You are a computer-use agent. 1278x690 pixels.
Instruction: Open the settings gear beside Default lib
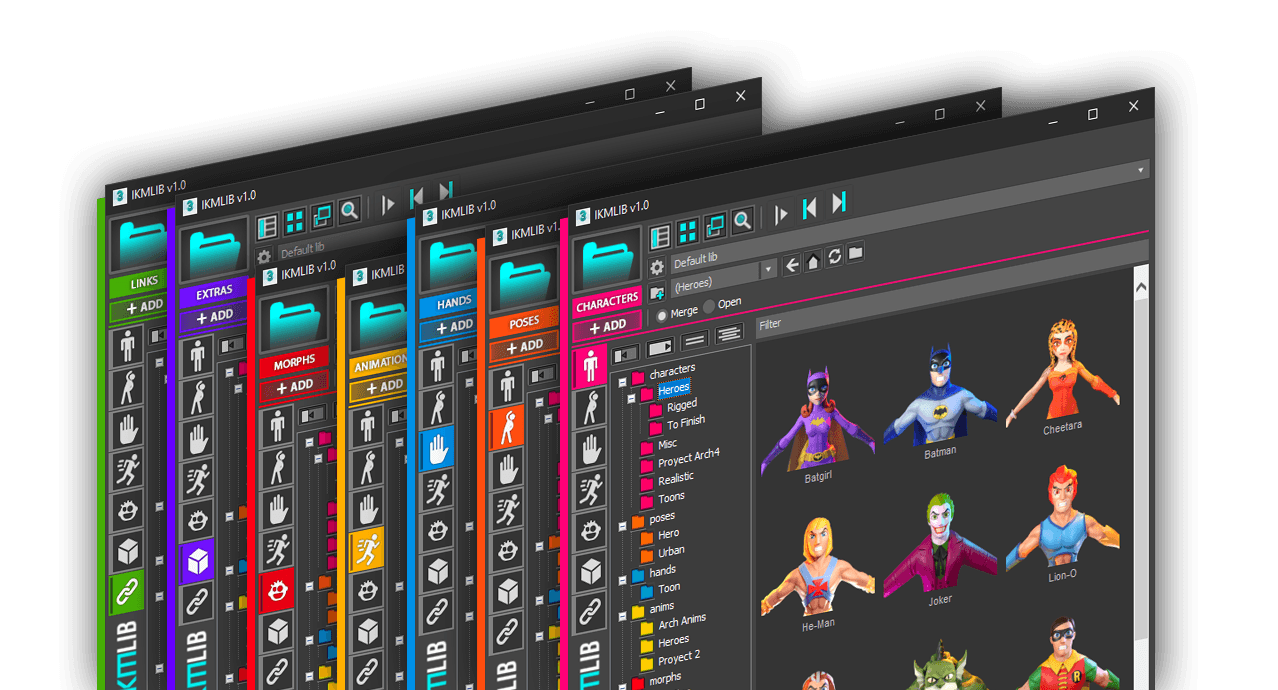click(x=657, y=267)
